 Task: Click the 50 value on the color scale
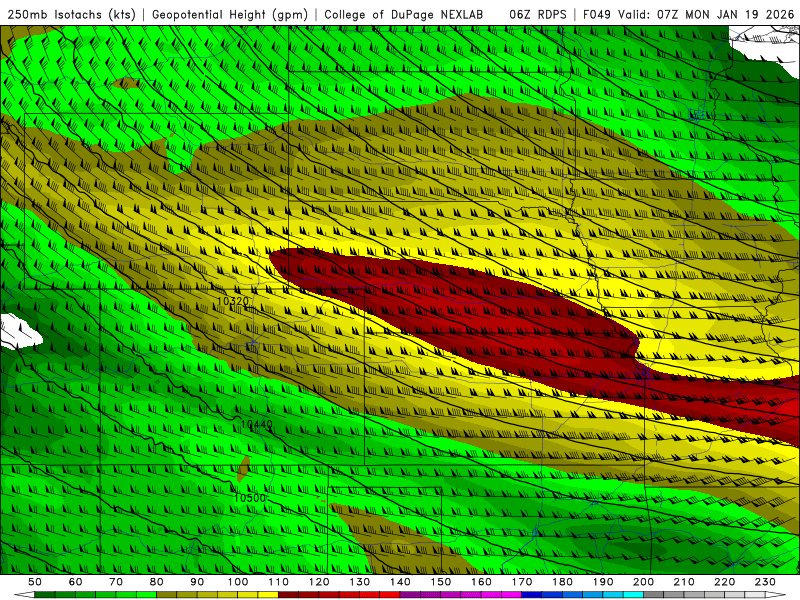(x=35, y=582)
